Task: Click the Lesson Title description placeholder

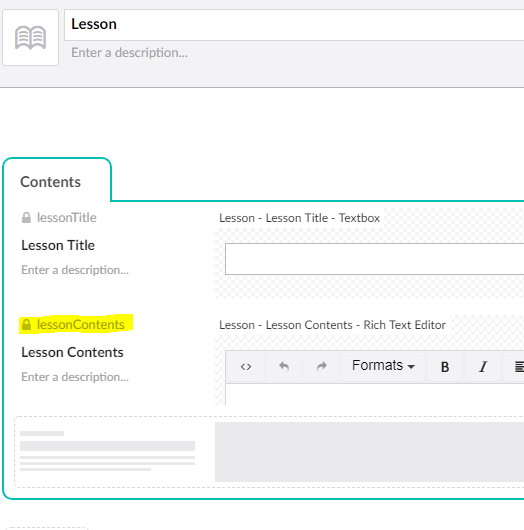Action: click(75, 270)
